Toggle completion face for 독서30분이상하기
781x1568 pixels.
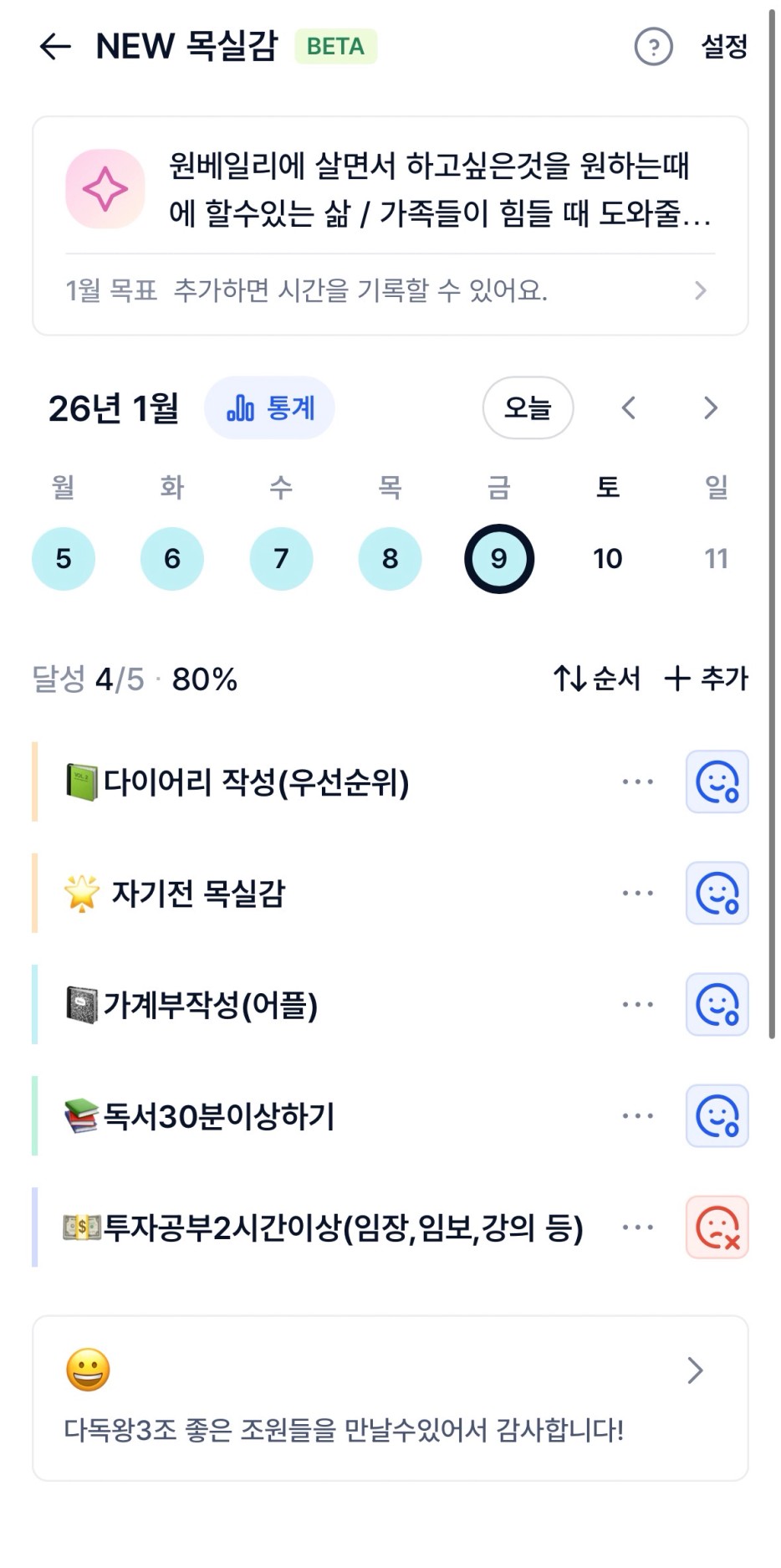(717, 1116)
